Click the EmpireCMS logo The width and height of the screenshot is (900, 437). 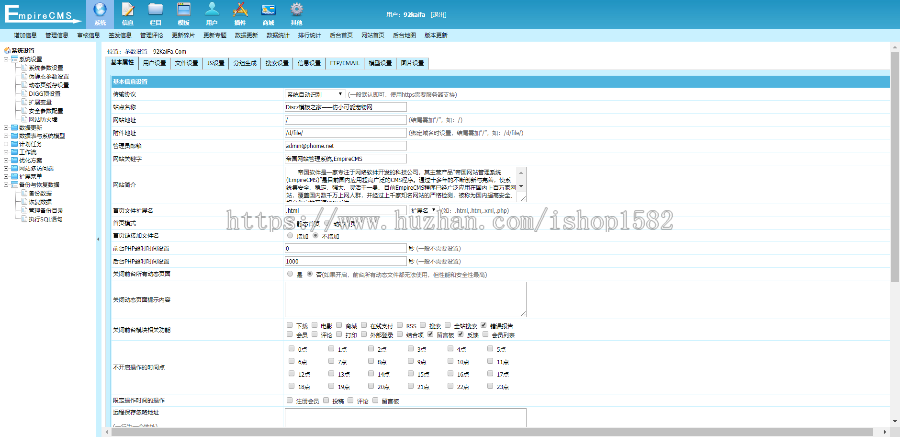[43, 13]
